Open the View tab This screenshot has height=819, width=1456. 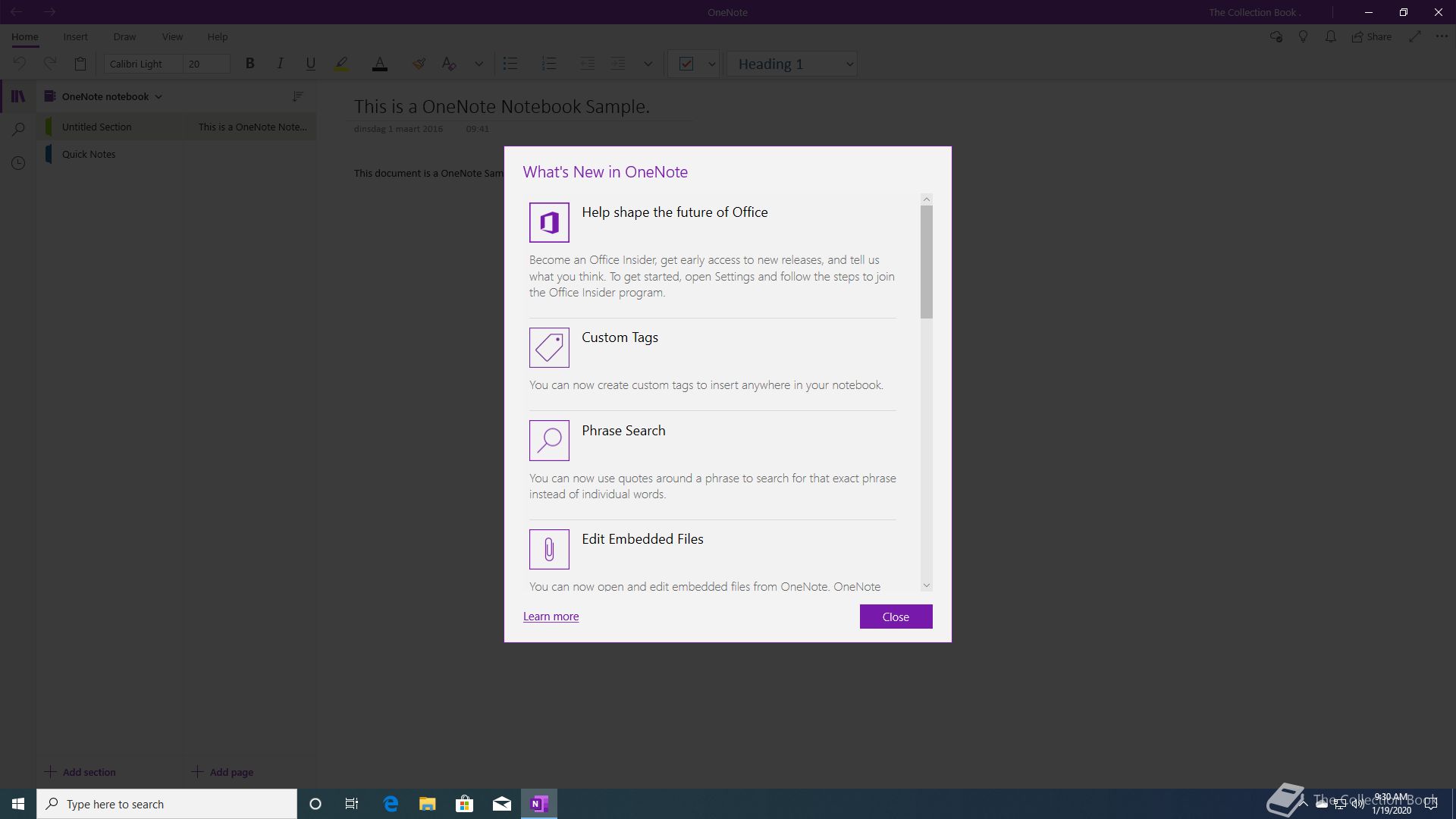tap(172, 36)
